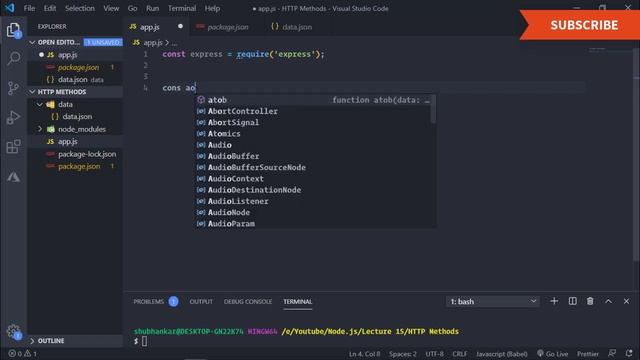Open the Search view in activity bar
640x360 pixels.
coord(13,58)
